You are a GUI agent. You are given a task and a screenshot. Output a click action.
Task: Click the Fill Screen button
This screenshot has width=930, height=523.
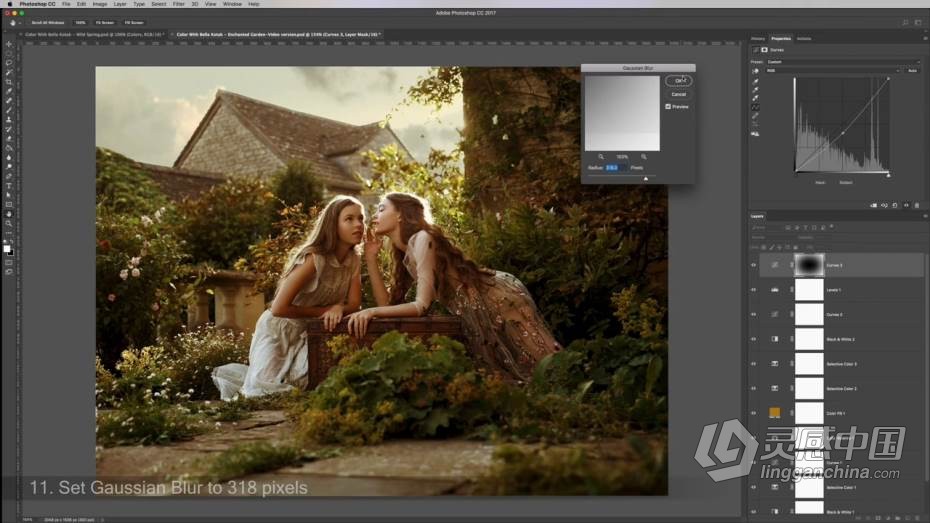pyautogui.click(x=134, y=23)
